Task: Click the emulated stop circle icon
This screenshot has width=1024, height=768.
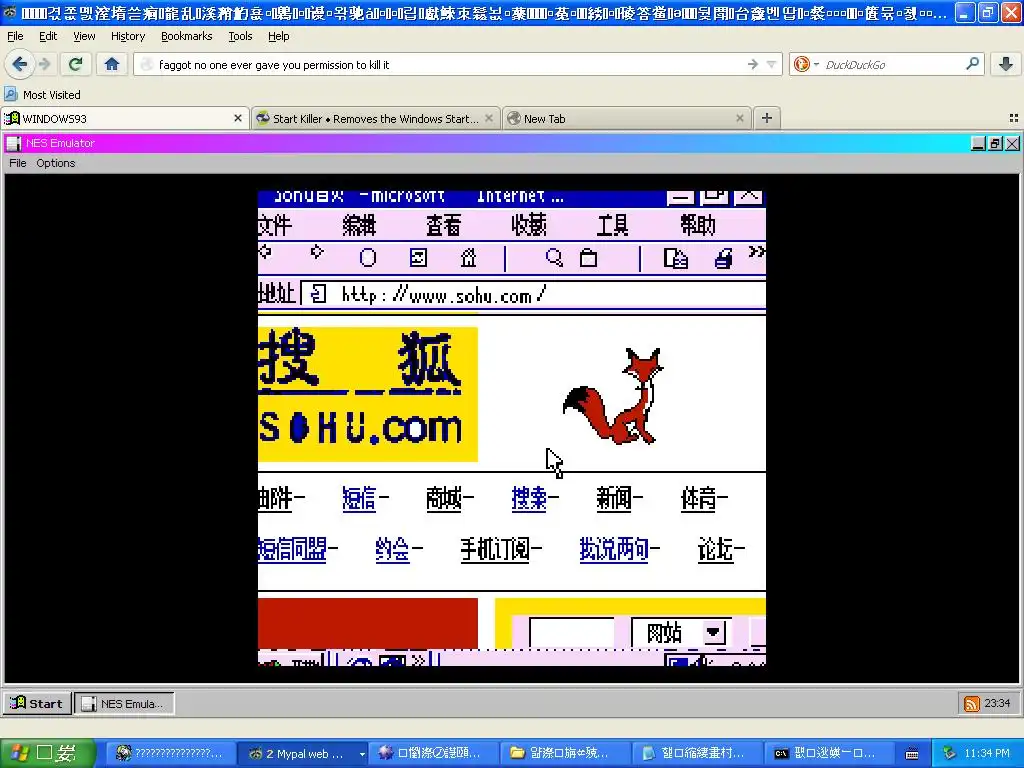Action: pos(368,258)
